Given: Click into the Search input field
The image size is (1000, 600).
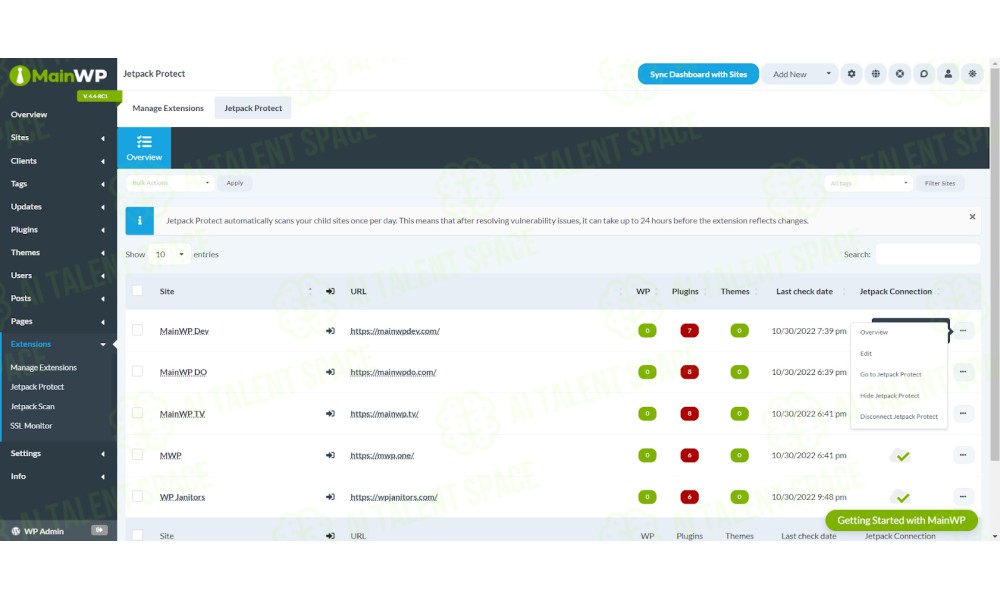Looking at the screenshot, I should [928, 254].
